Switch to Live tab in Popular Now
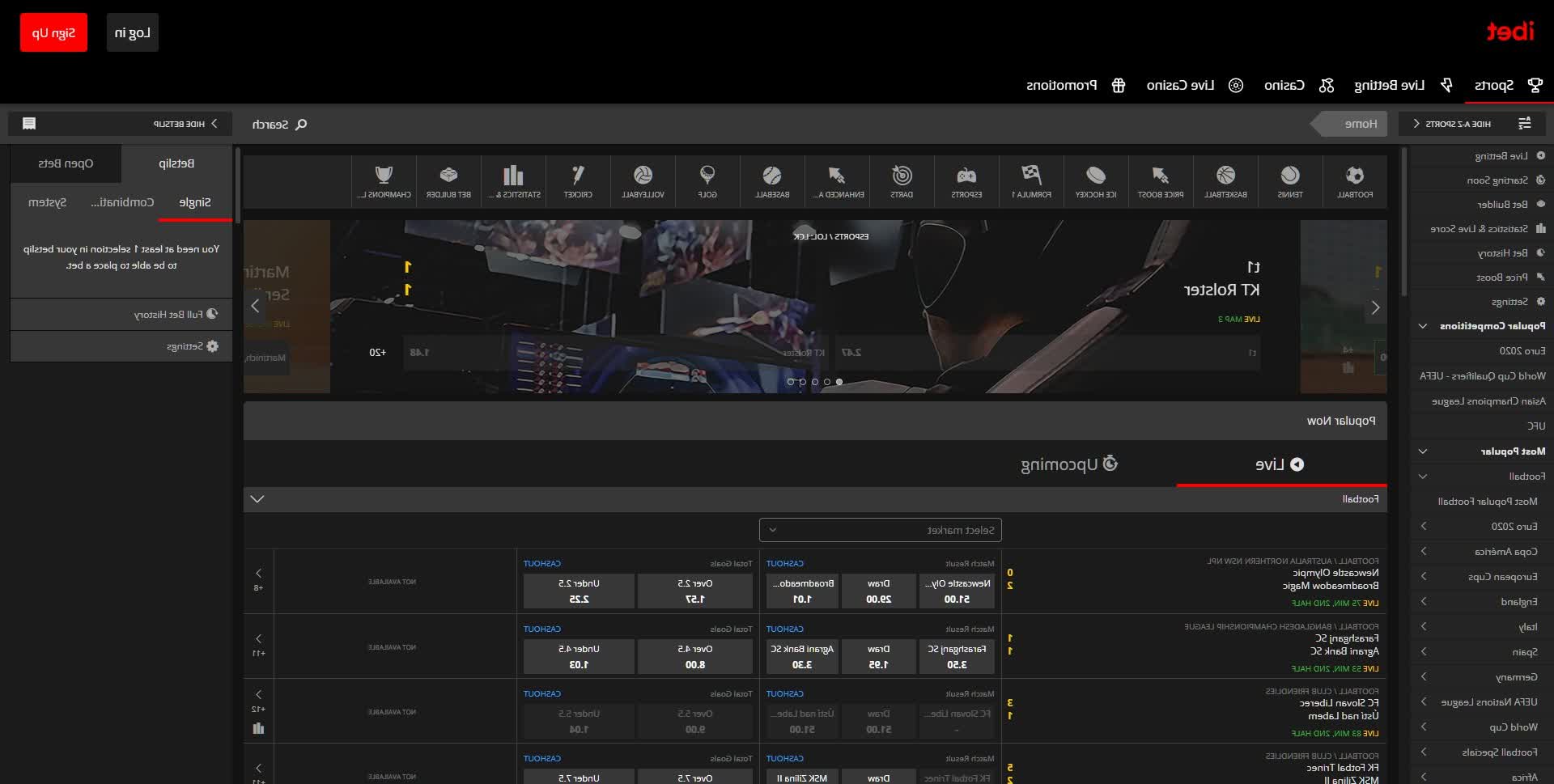 tap(1280, 464)
